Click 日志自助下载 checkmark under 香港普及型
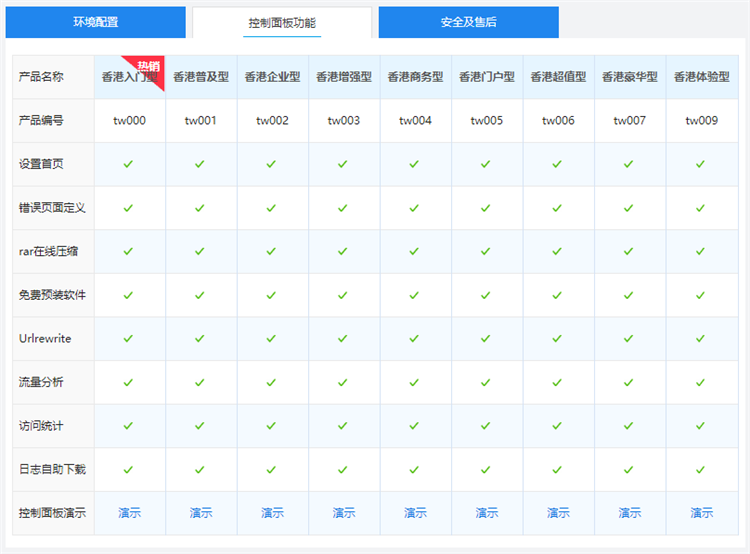Screen dimensions: 750x554 point(200,469)
